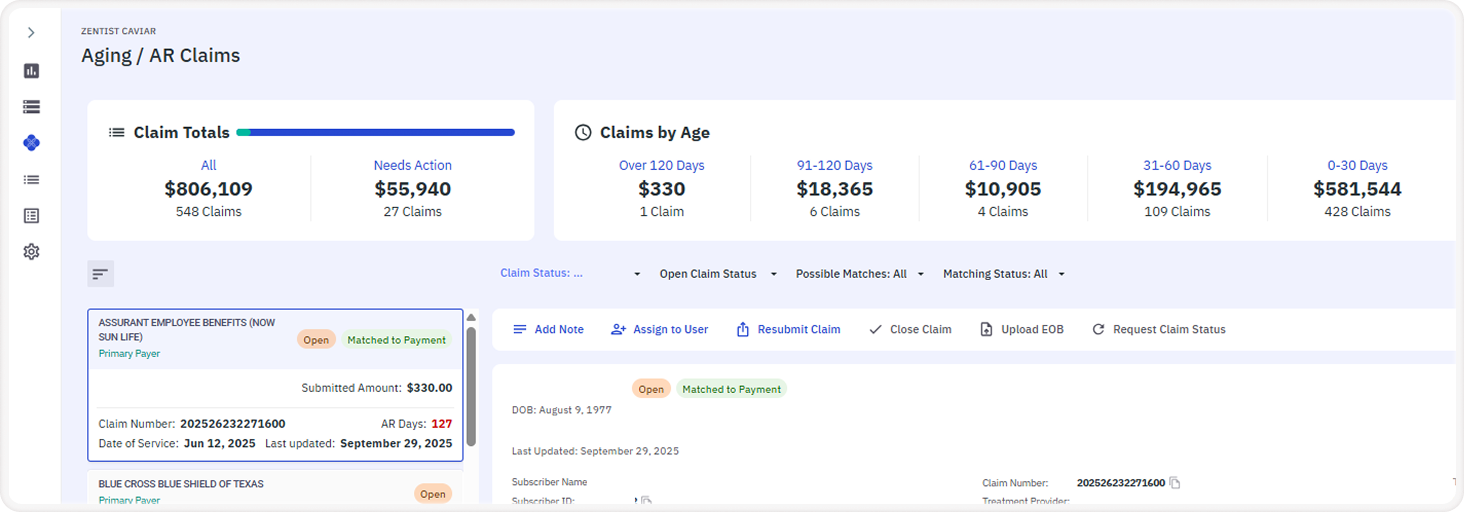Click the Resubmit Claim button
The height and width of the screenshot is (512, 1464).
[788, 330]
